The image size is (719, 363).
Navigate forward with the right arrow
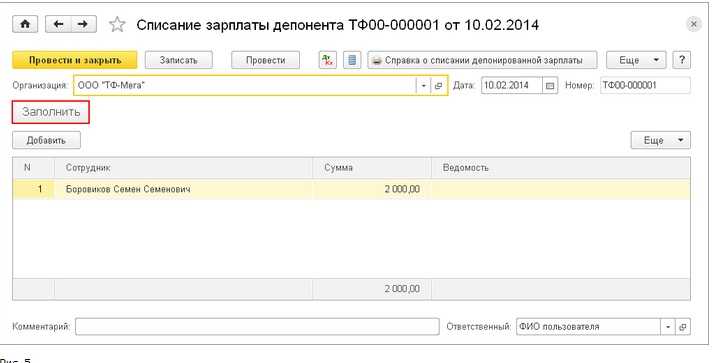click(x=83, y=24)
